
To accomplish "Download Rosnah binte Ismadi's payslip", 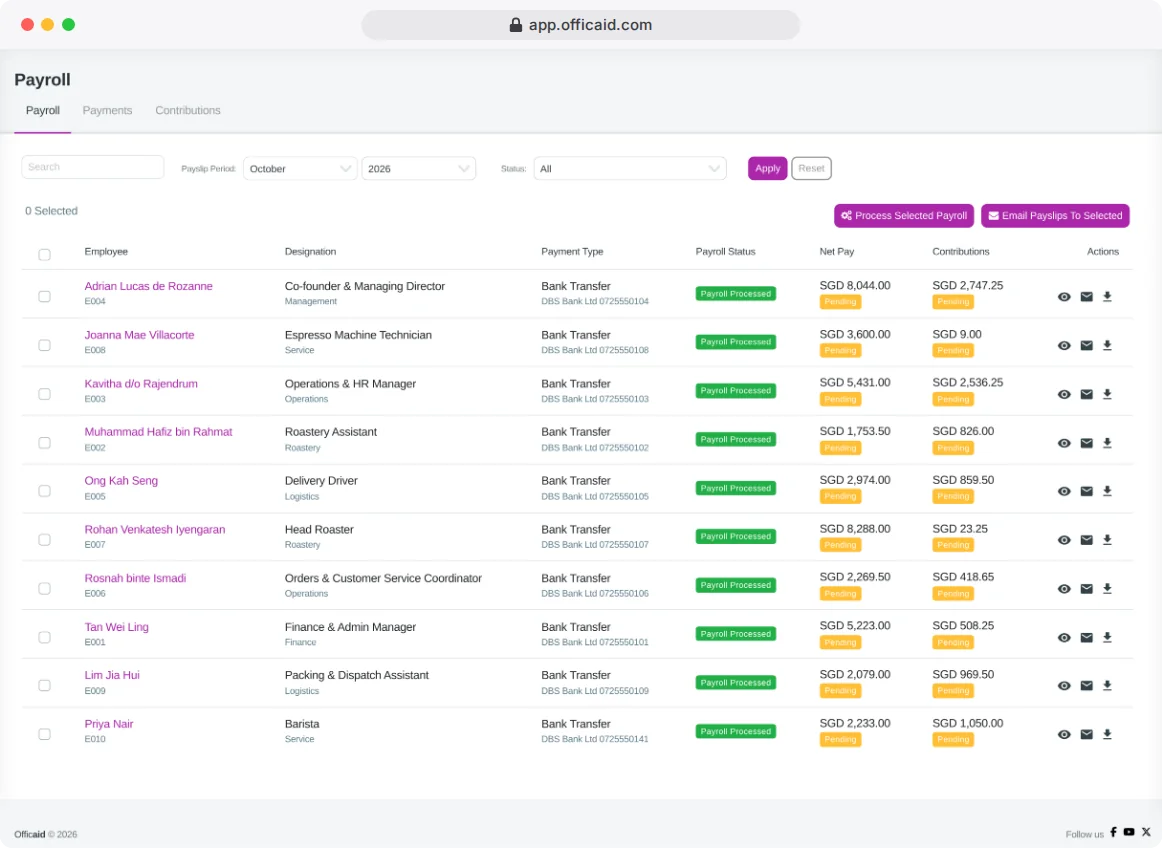I will 1107,589.
